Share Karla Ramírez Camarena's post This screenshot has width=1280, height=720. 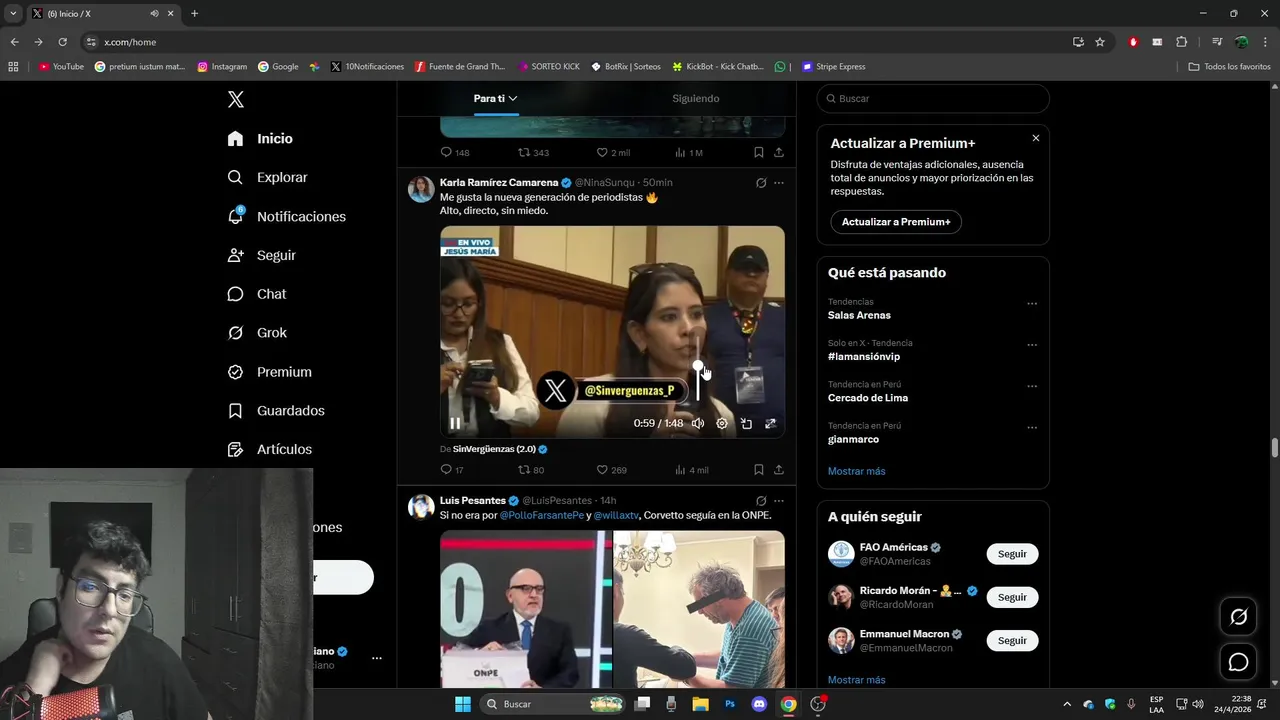click(778, 470)
